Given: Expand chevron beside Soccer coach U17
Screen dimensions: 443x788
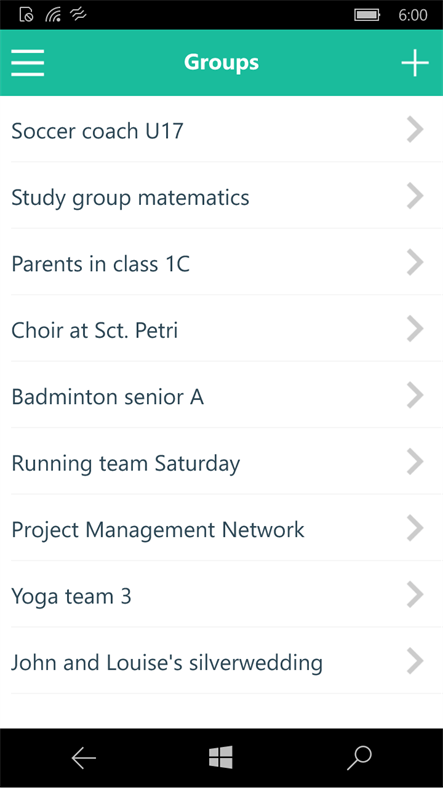Looking at the screenshot, I should (x=415, y=130).
